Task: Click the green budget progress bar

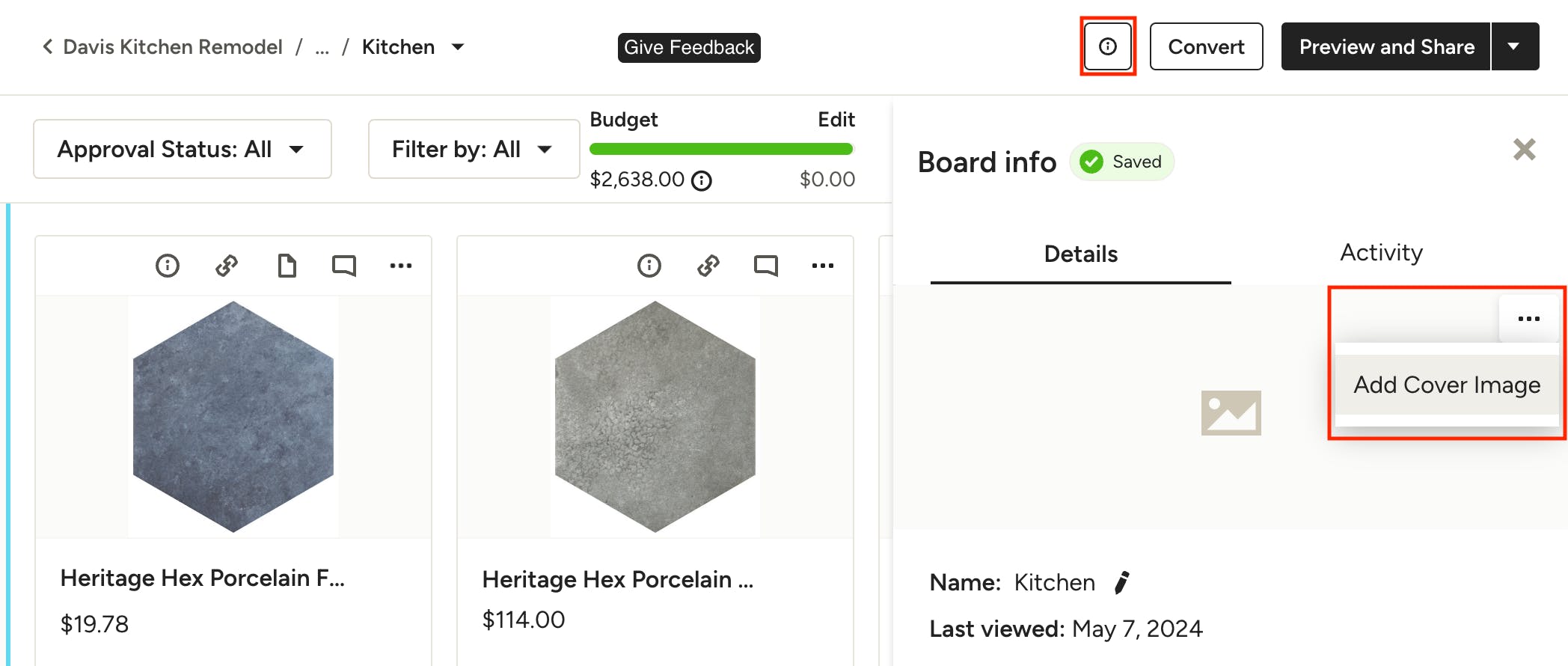Action: click(721, 149)
